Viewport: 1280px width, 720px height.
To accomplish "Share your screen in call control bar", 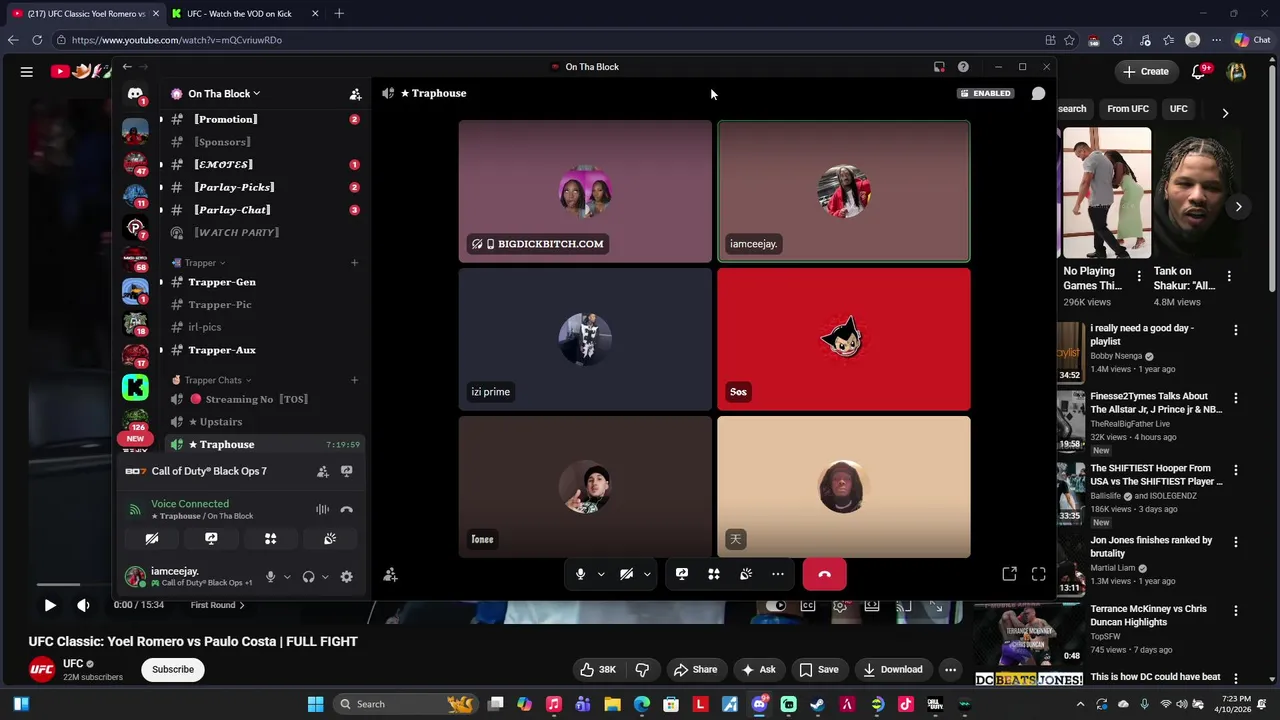I will click(x=682, y=574).
